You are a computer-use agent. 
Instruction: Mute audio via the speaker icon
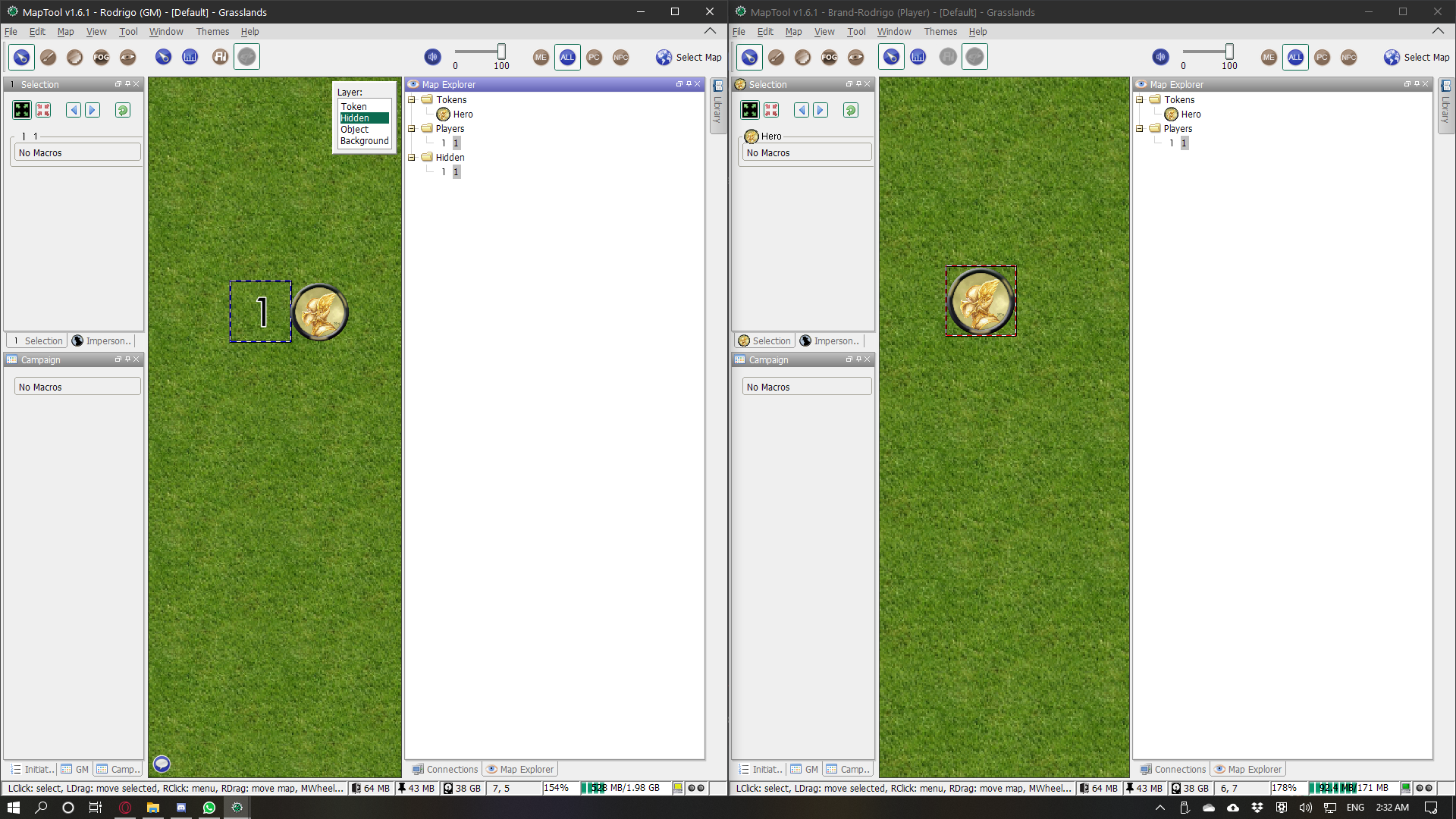point(433,57)
